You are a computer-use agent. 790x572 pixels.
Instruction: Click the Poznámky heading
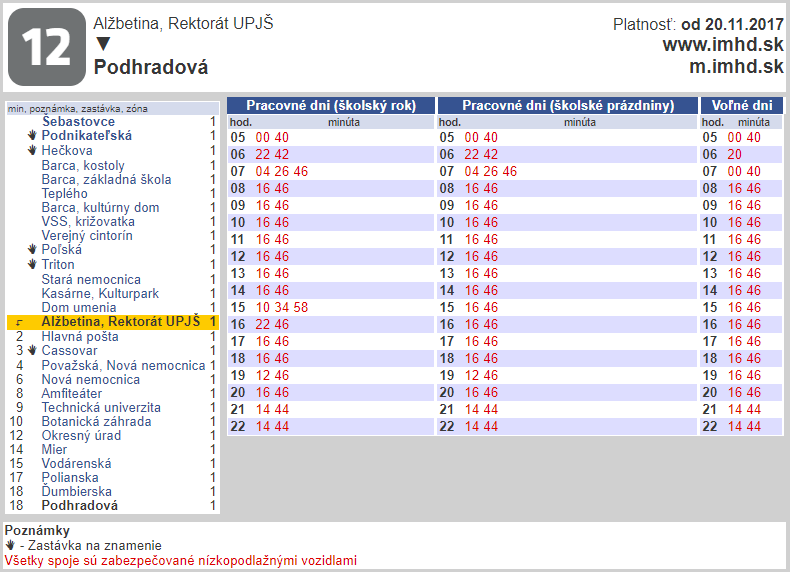[x=37, y=531]
